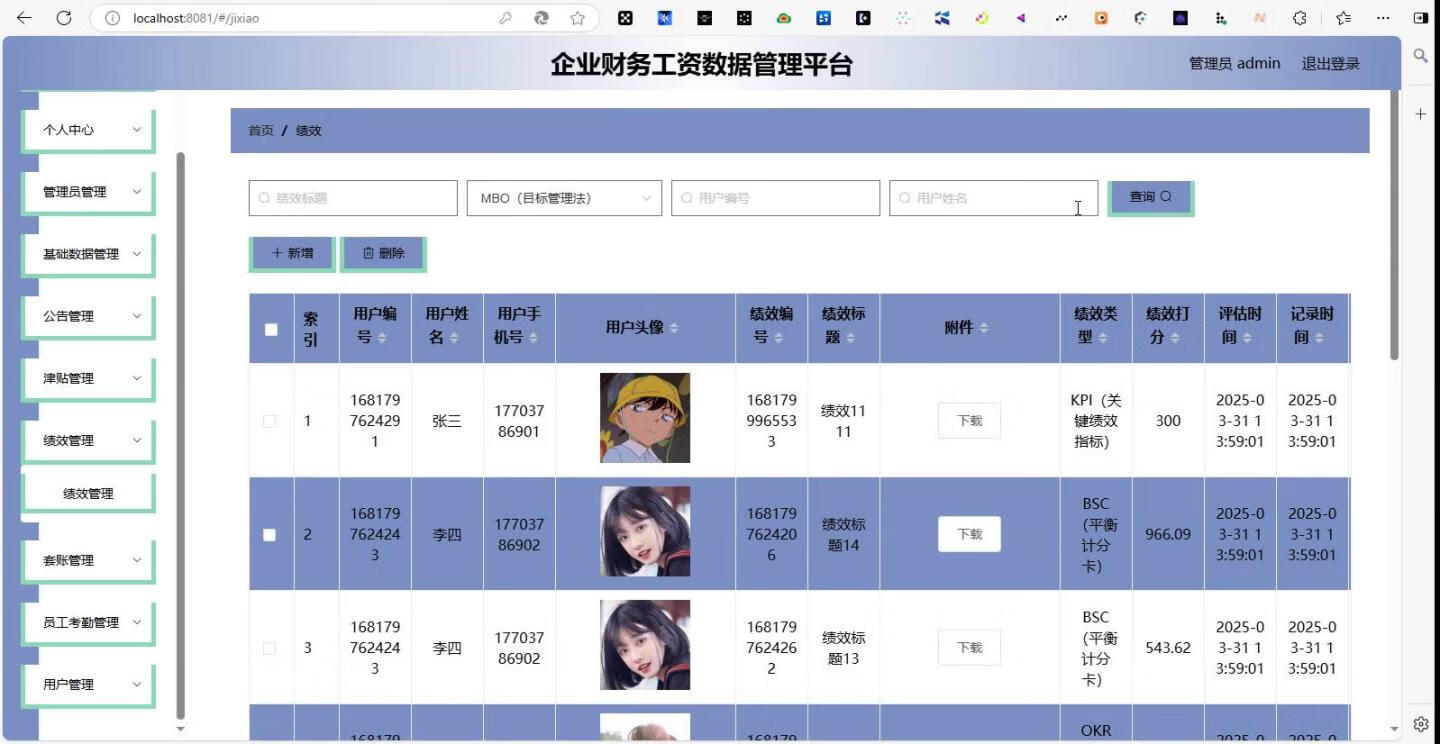
Task: Download attachment for 绩效标题13 row
Action: click(969, 648)
